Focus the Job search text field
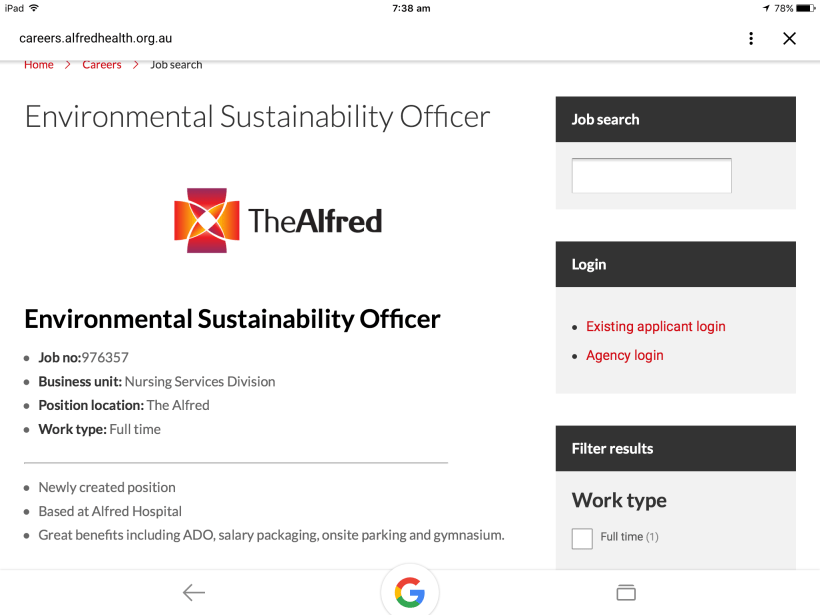 (651, 176)
